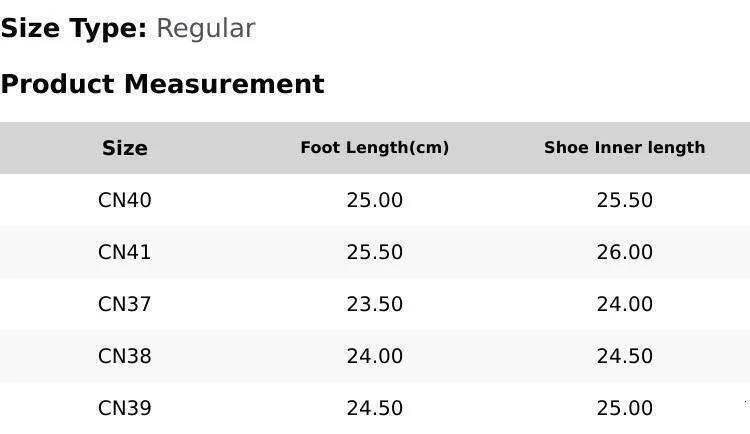Click the Size Type Regular label
The image size is (750, 434).
[x=127, y=28]
